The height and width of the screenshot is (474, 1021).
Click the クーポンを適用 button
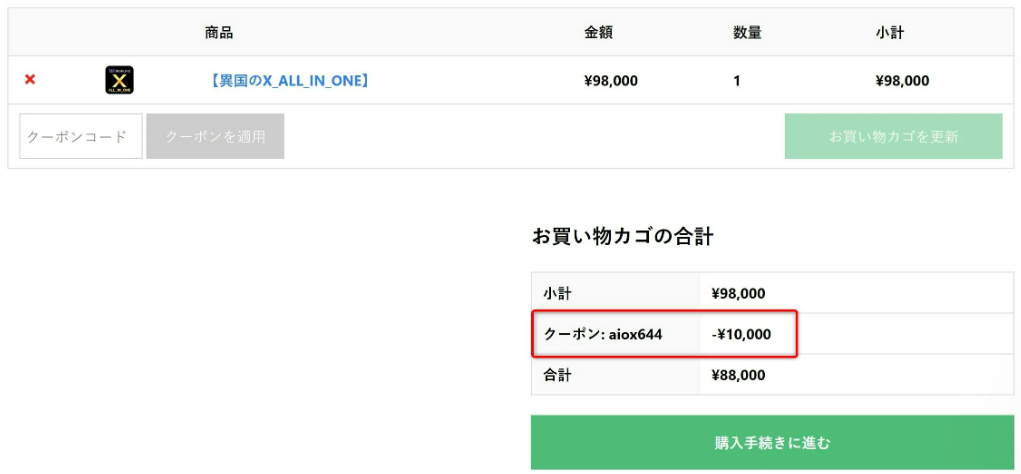(215, 136)
